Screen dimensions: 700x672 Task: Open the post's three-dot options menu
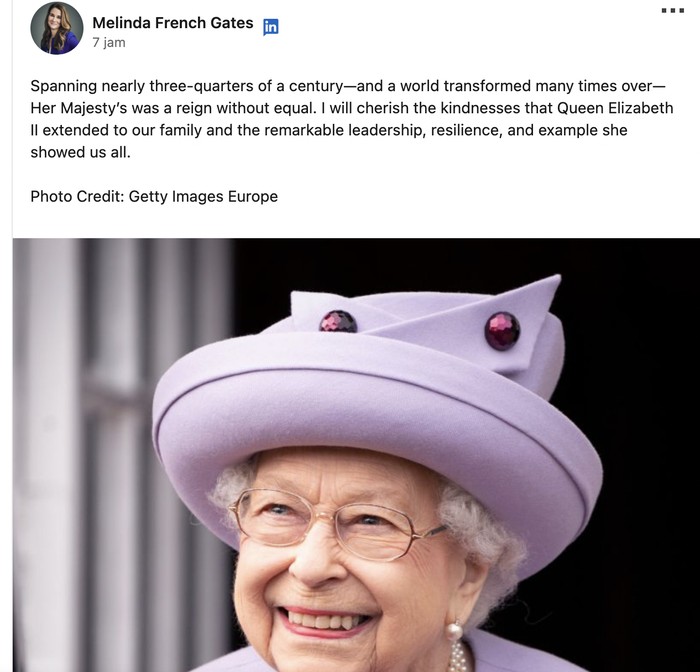pyautogui.click(x=673, y=10)
